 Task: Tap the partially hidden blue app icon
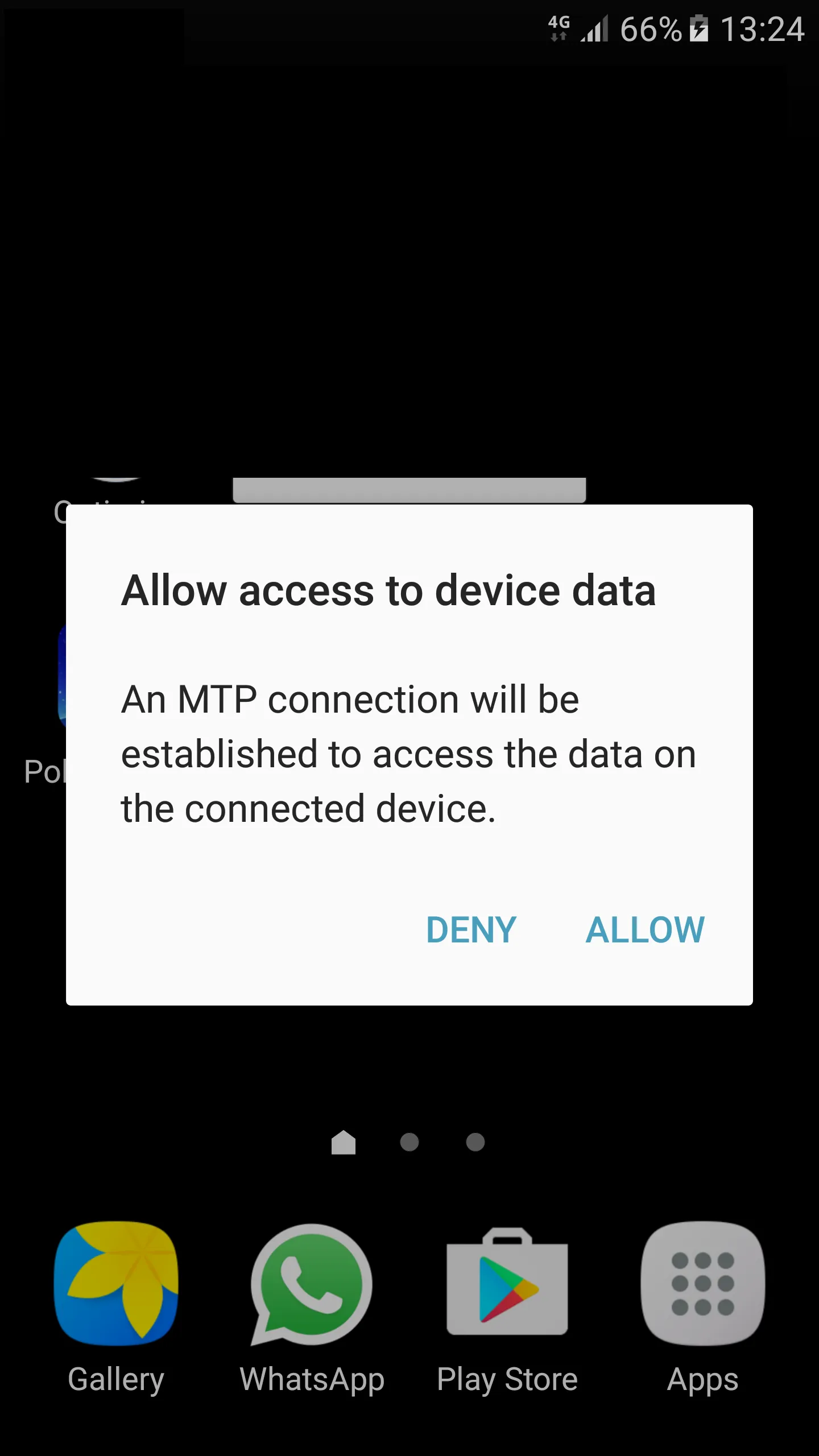[x=62, y=677]
